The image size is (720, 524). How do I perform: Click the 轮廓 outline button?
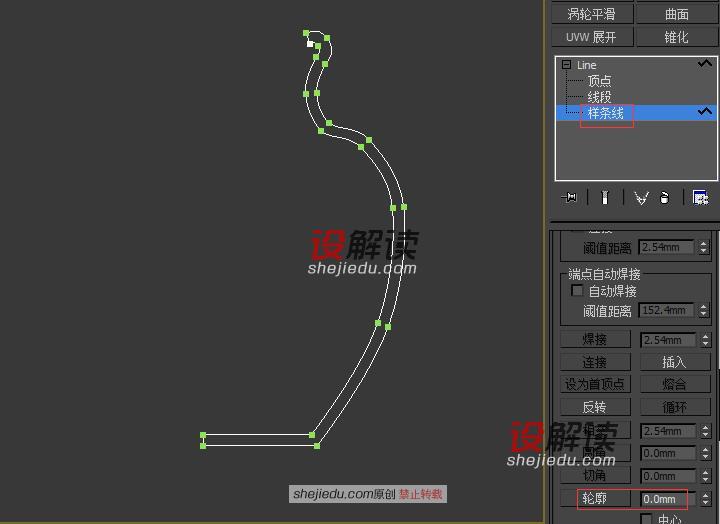pyautogui.click(x=594, y=498)
